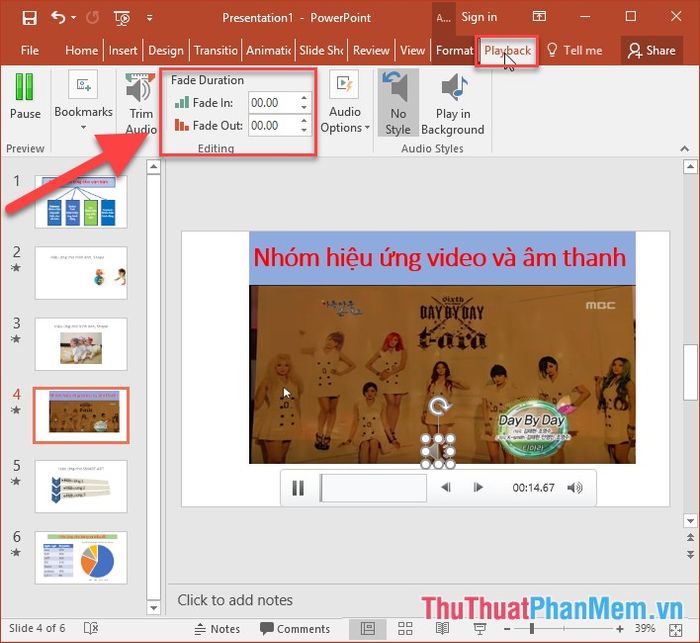The width and height of the screenshot is (700, 643).
Task: Click the zoom slider handle
Action: (532, 629)
